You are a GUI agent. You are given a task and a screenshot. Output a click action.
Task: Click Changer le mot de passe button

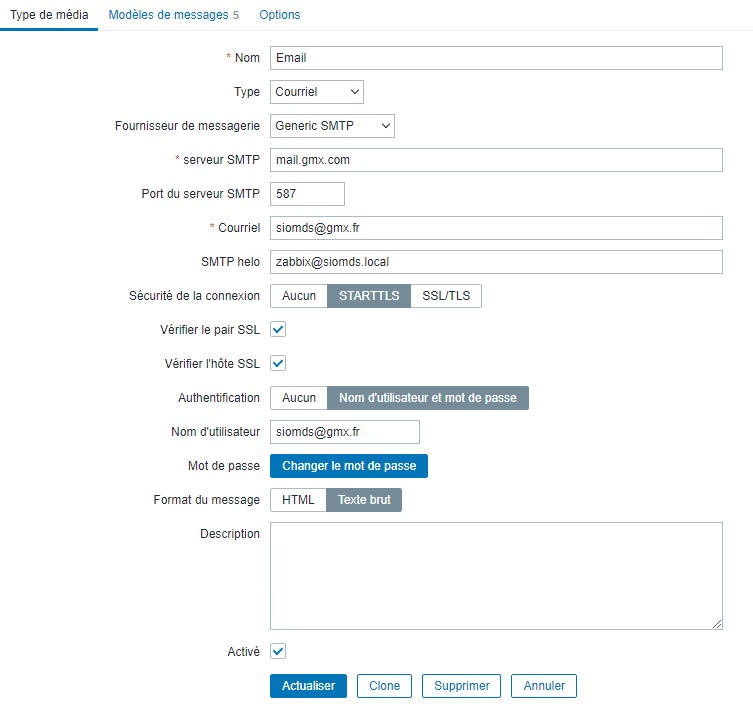tap(349, 466)
